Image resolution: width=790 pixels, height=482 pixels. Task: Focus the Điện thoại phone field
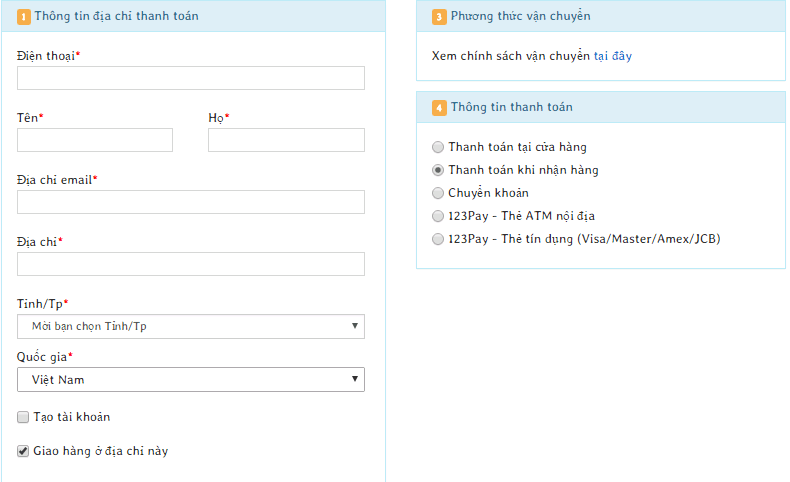click(x=190, y=78)
